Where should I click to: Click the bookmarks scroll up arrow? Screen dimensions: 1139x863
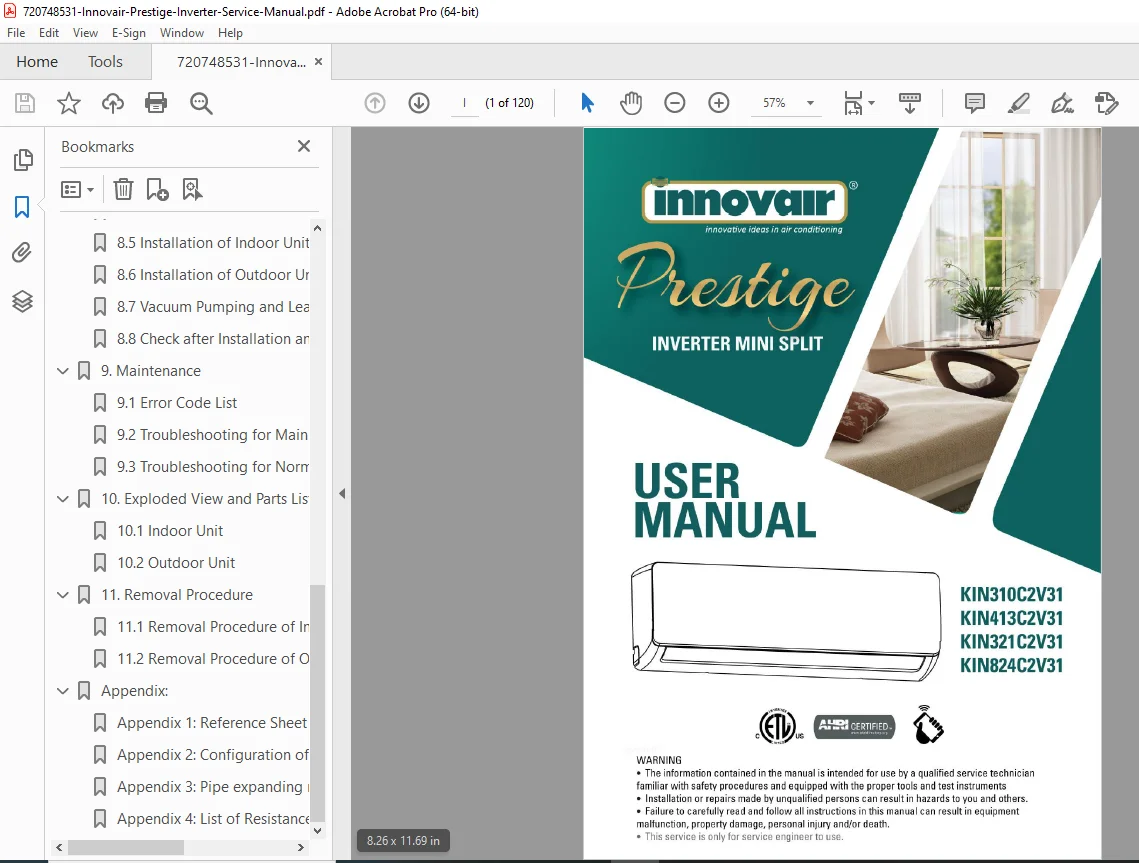coord(317,228)
